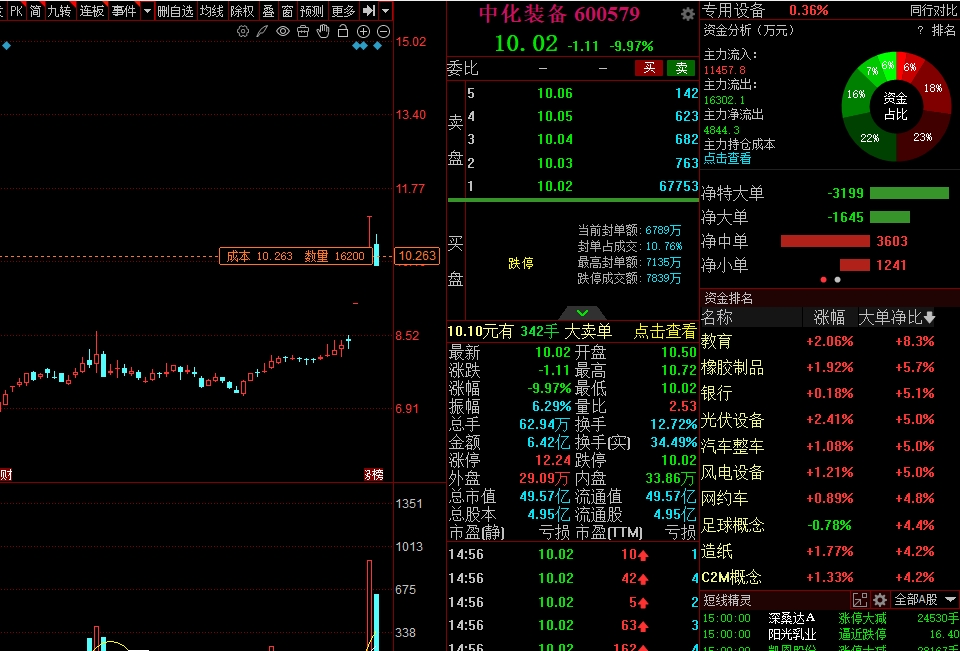Select the 教育 sector row
Viewport: 960px width, 651px height.
click(x=830, y=341)
